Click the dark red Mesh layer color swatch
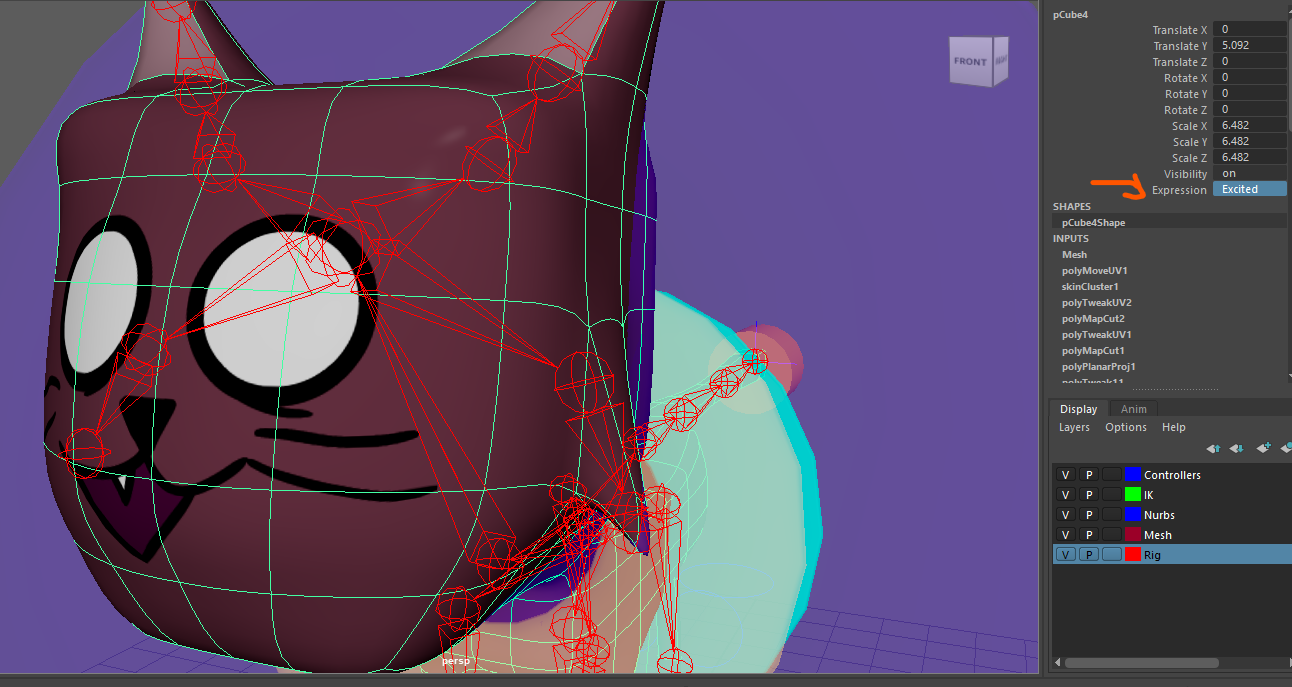The image size is (1292, 687). (1133, 535)
